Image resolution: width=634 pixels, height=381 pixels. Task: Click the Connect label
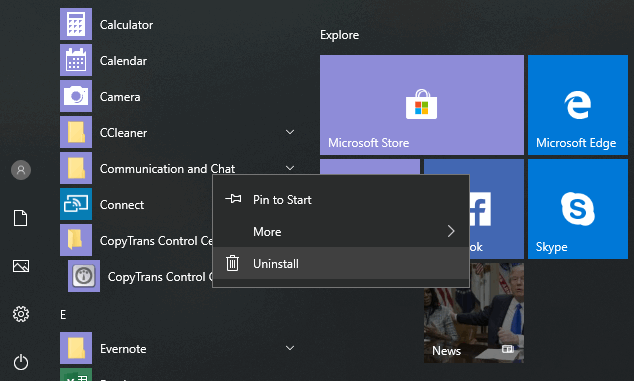(122, 205)
